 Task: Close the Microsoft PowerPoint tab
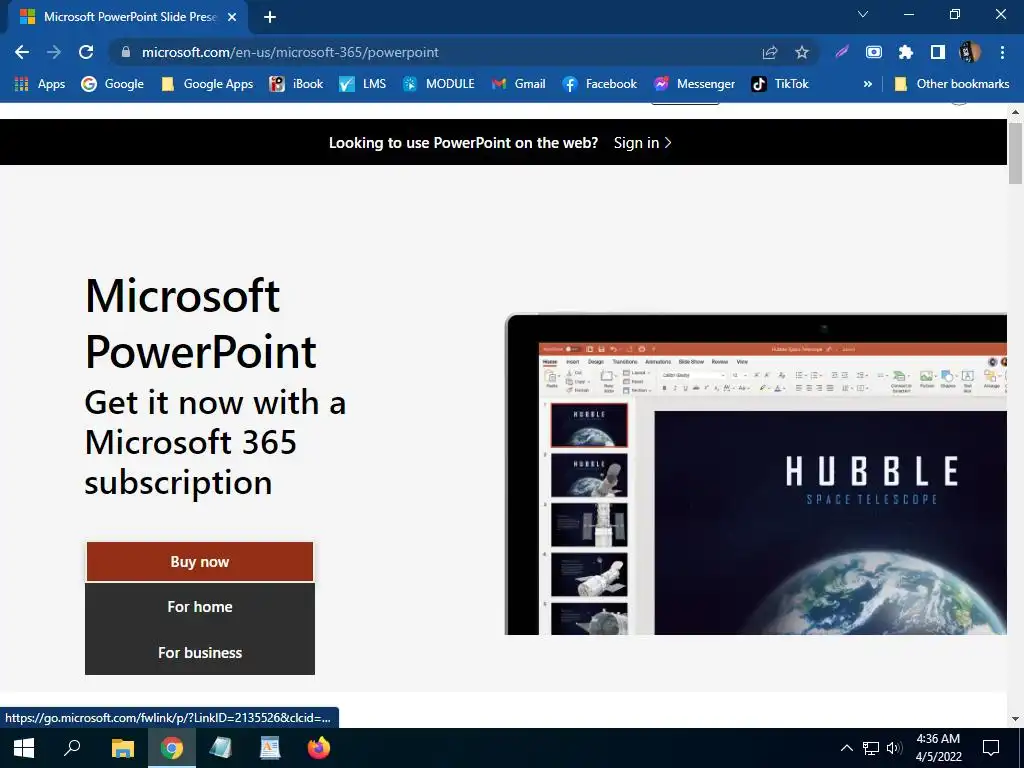pyautogui.click(x=232, y=18)
